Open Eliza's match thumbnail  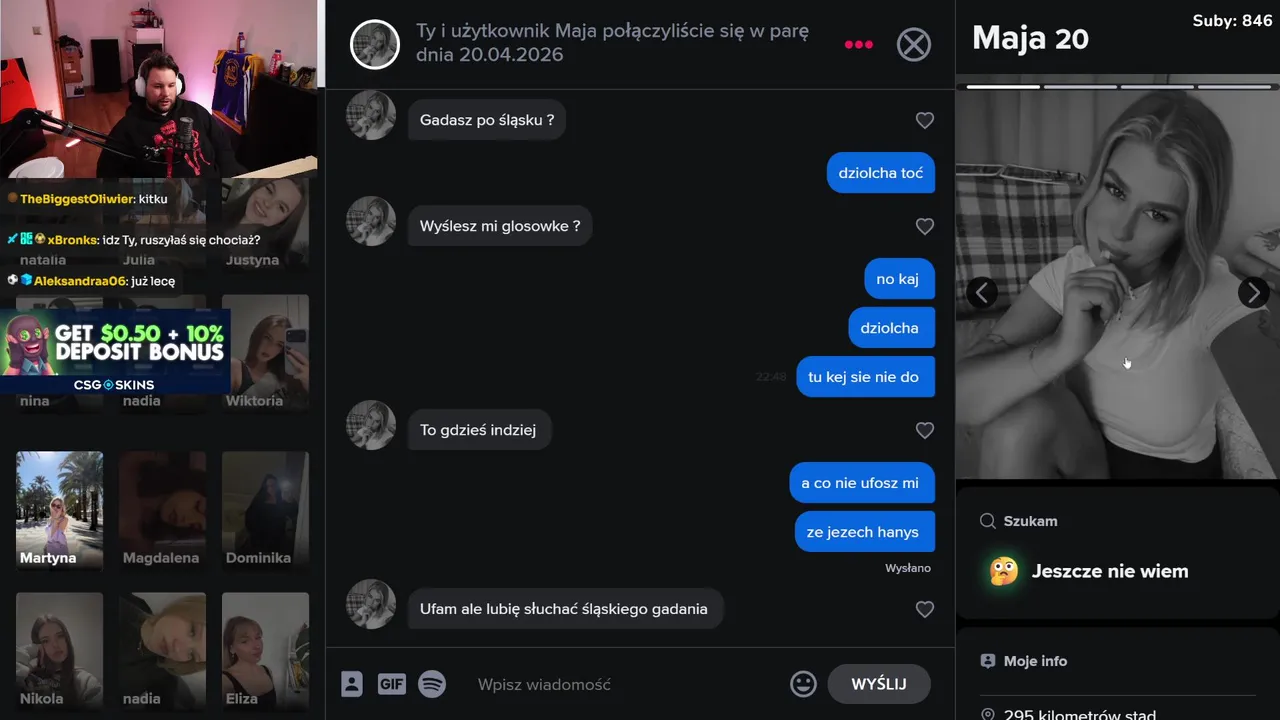pyautogui.click(x=265, y=650)
